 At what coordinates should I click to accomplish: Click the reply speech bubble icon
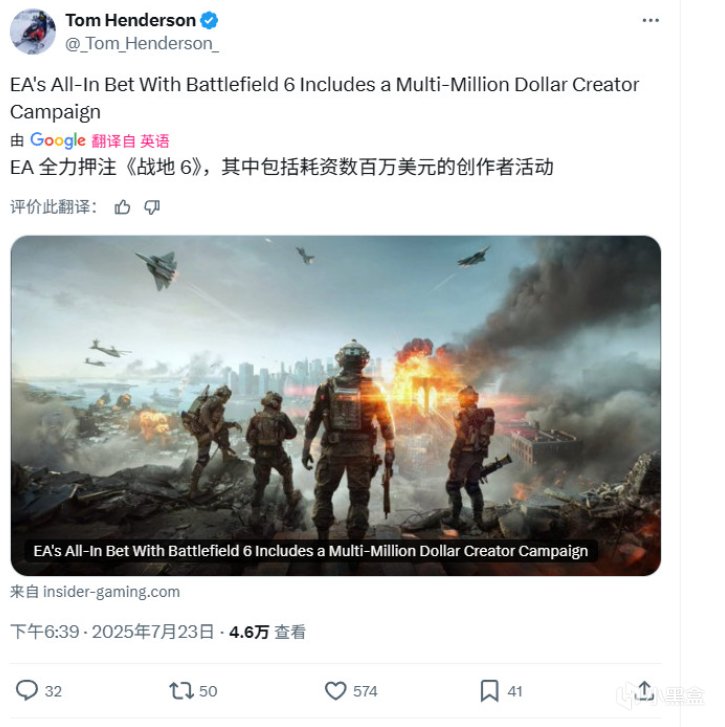pos(27,690)
